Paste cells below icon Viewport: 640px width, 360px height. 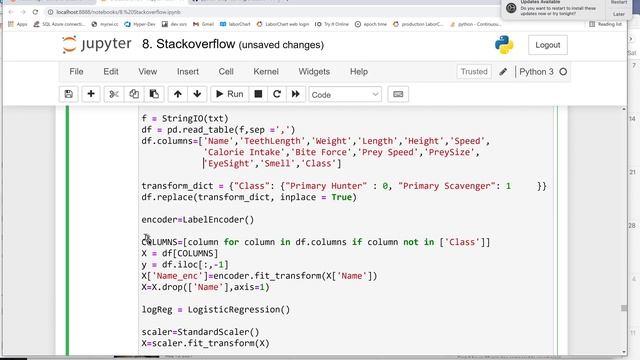tap(154, 94)
